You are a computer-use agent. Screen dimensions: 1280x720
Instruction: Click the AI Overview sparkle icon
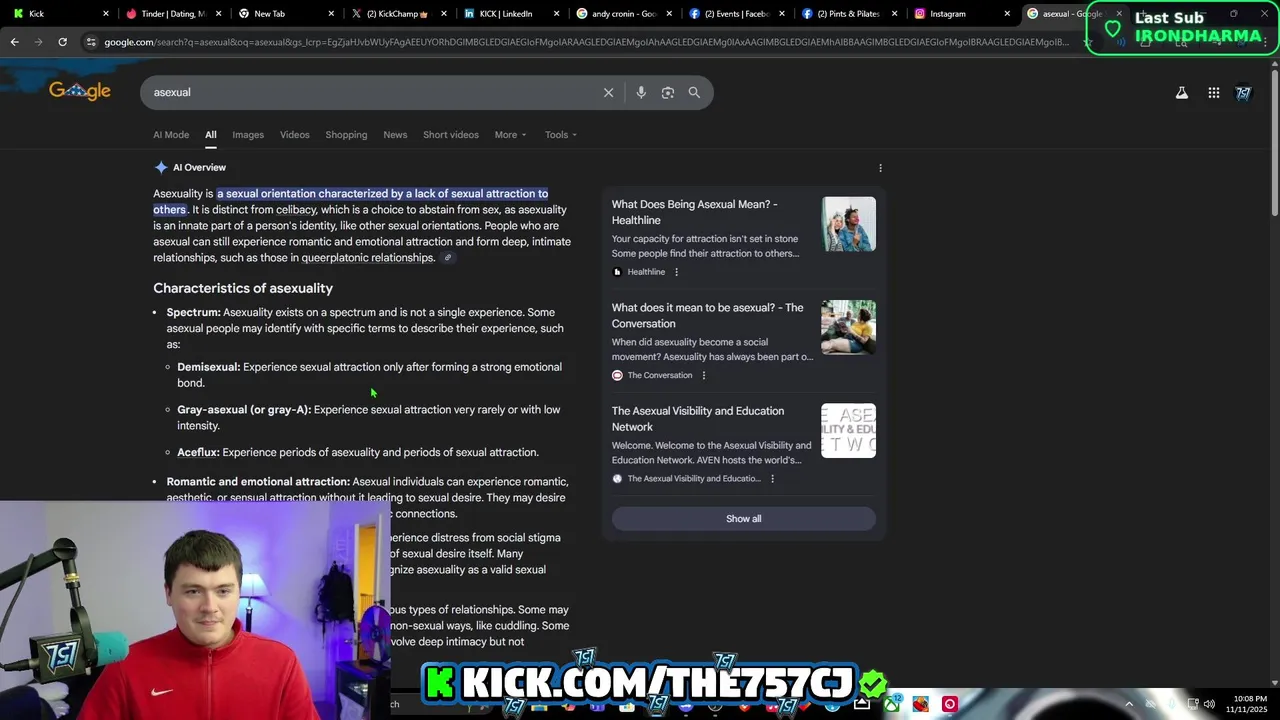click(161, 167)
